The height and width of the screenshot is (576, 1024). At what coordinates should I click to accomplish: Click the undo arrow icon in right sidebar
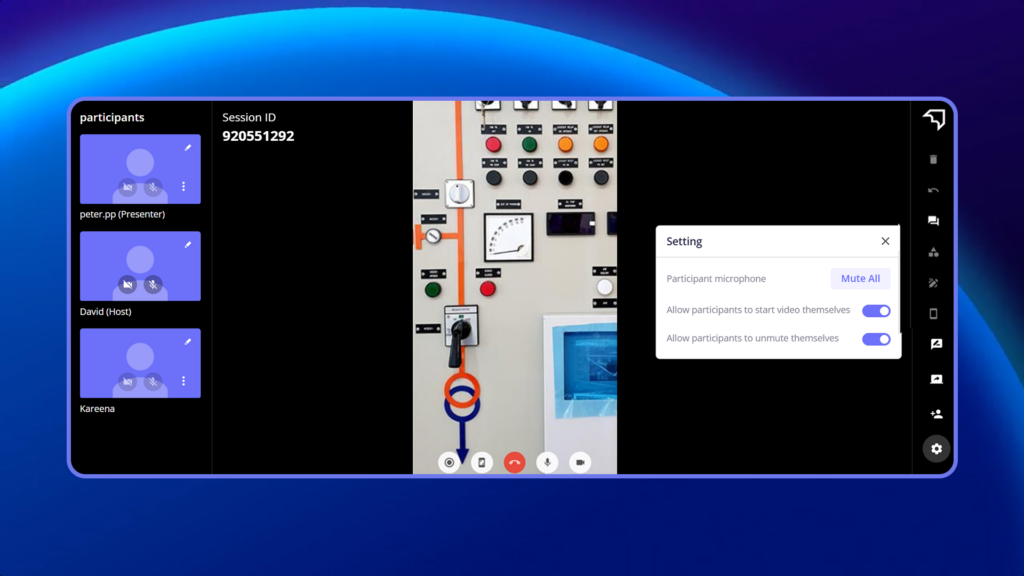pos(933,190)
